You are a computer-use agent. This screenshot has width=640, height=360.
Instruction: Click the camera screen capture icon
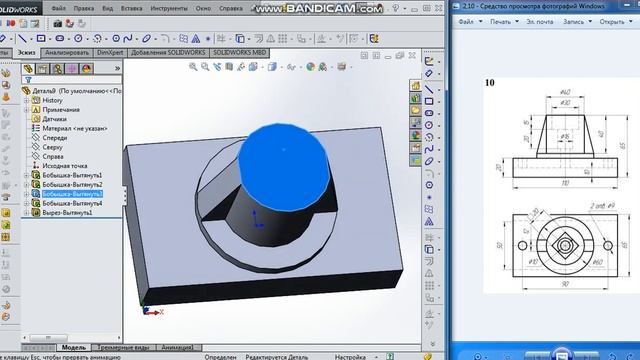click(x=57, y=24)
